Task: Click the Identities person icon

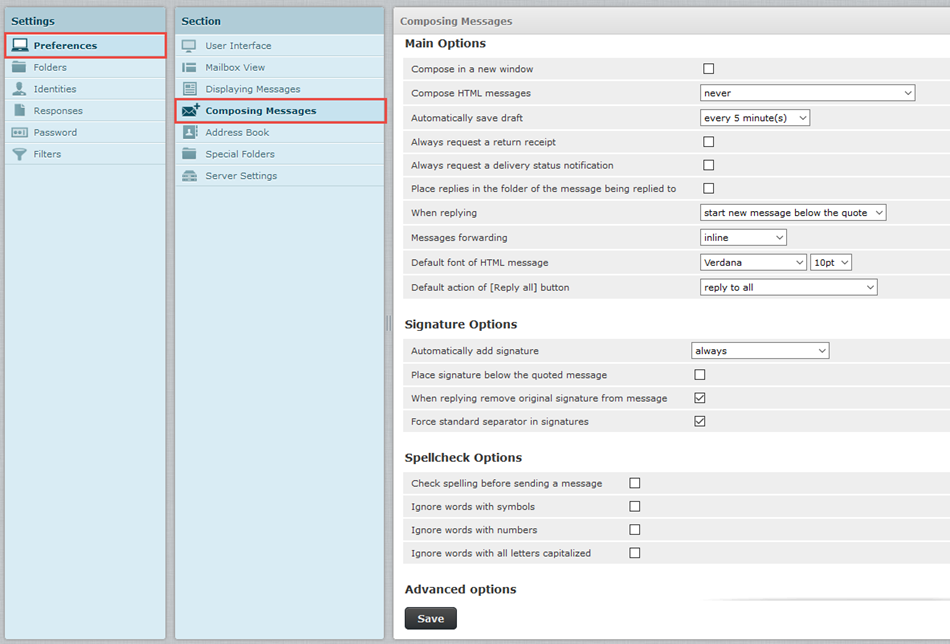Action: [19, 89]
